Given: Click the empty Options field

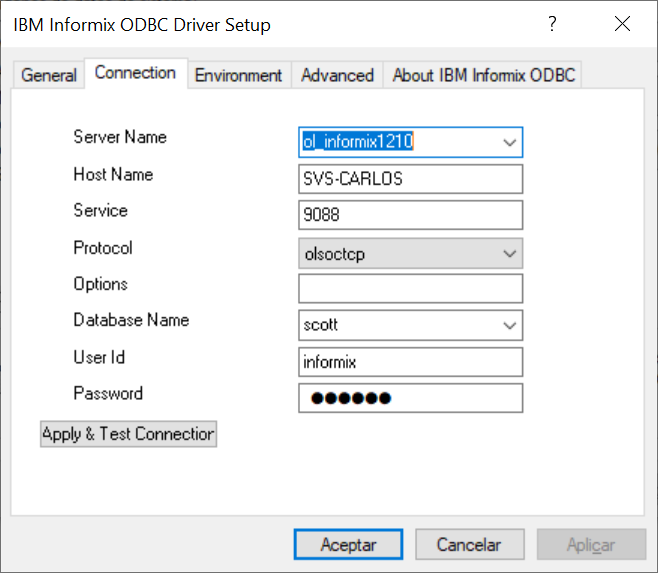Looking at the screenshot, I should (x=410, y=288).
